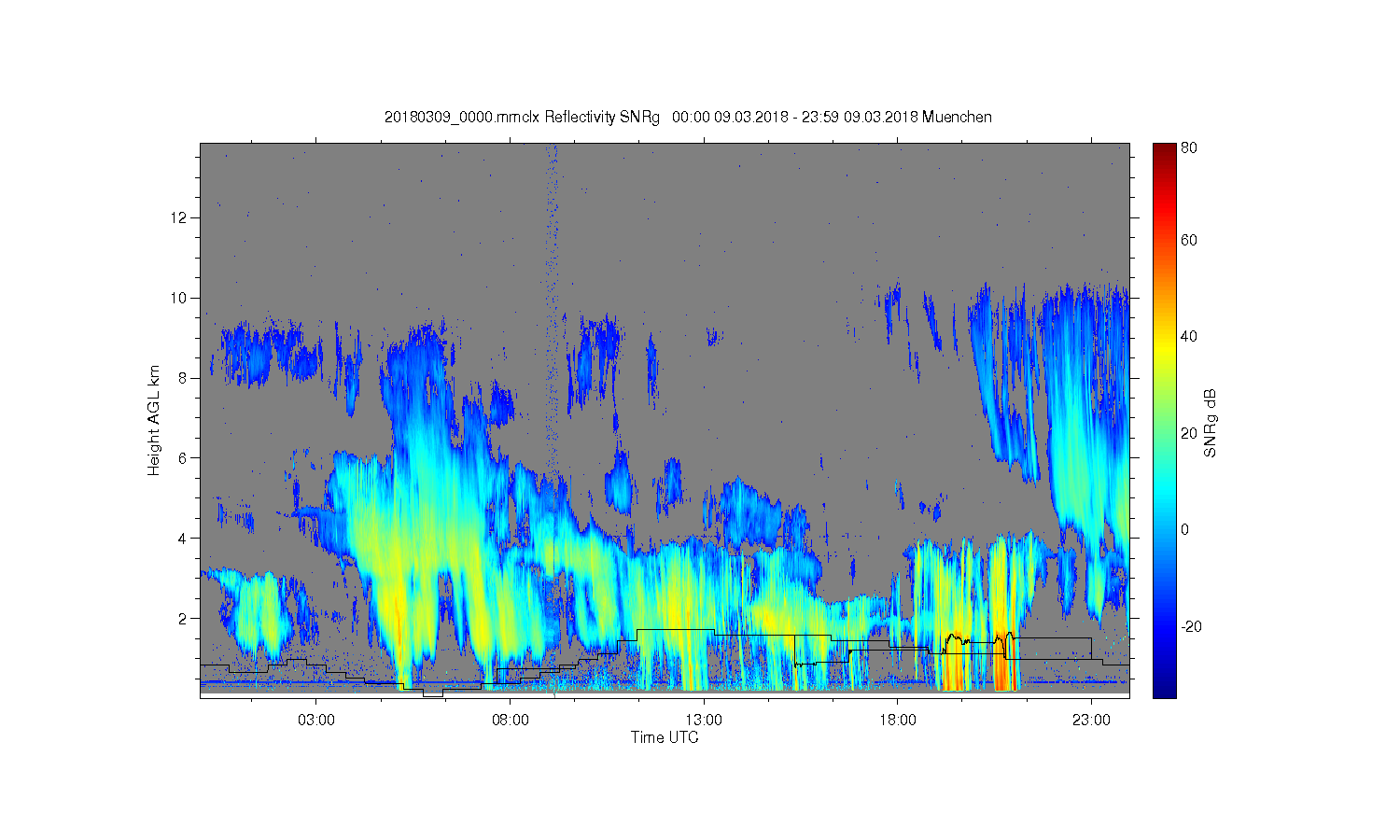
Task: Click the 'SNRg dB' colorbar label
Action: coord(1210,423)
